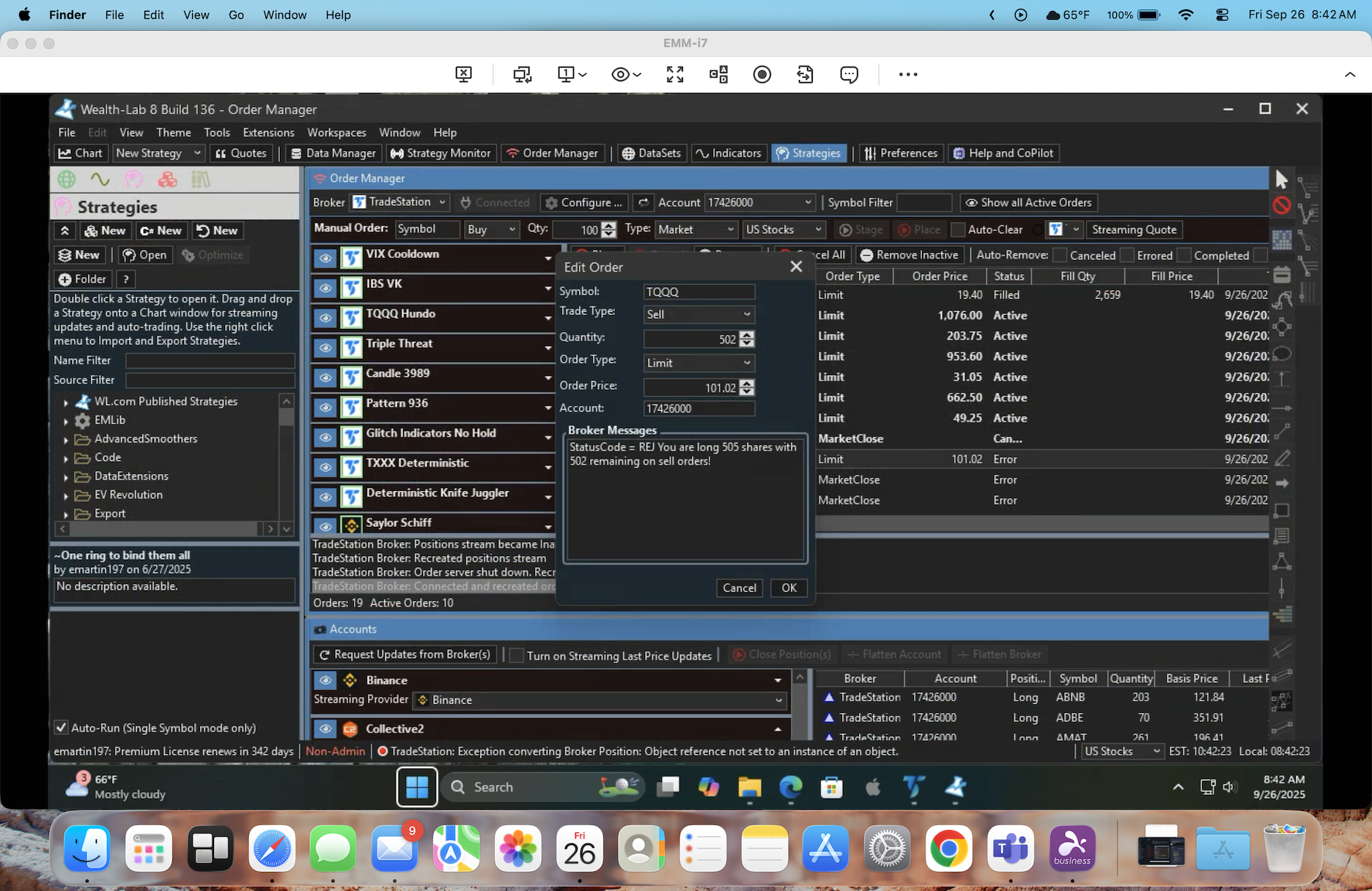
Task: Select the cancel circle icon in right toolbar
Action: click(1281, 206)
